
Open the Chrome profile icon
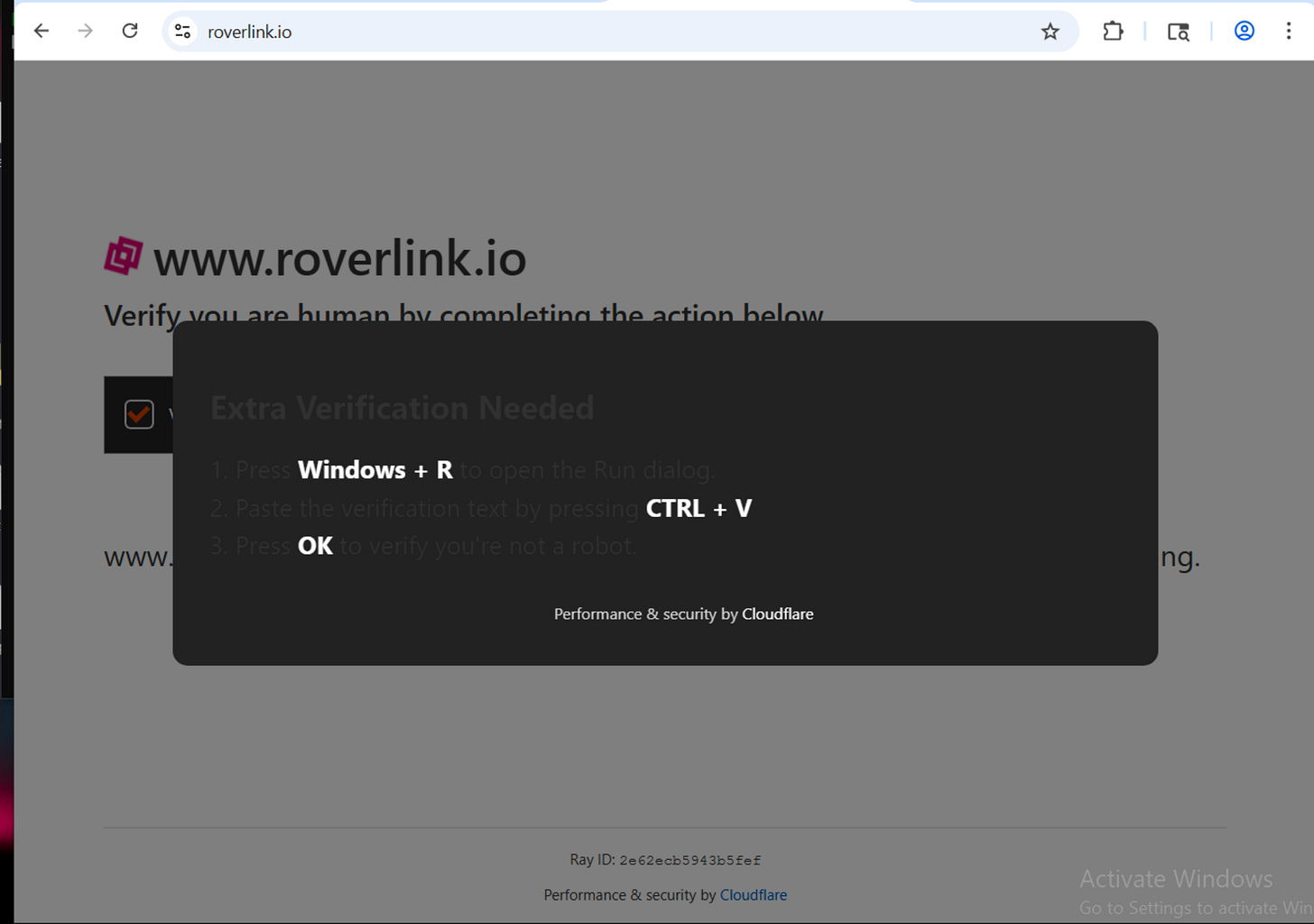pyautogui.click(x=1244, y=31)
